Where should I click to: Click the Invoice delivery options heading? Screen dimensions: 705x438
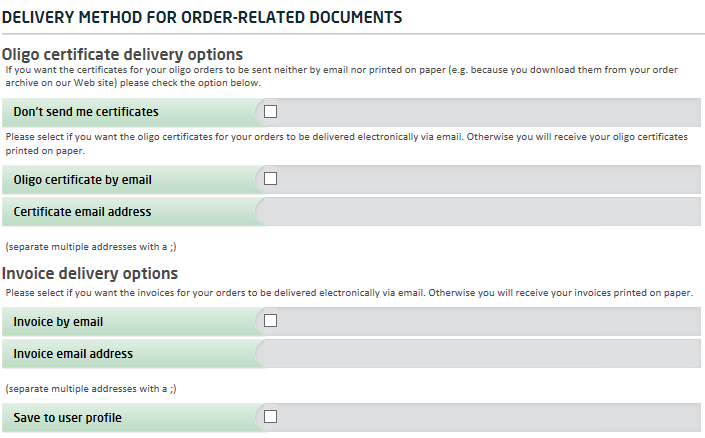90,273
